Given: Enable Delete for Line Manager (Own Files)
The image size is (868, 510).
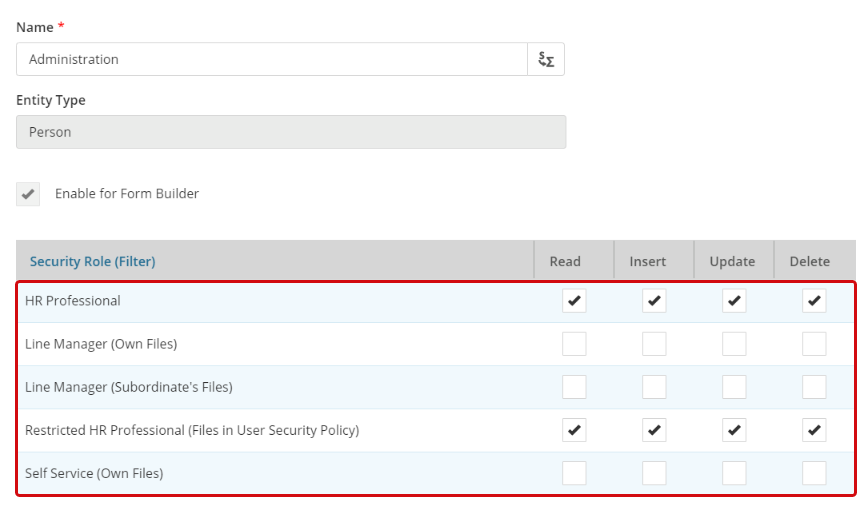Looking at the screenshot, I should [x=814, y=344].
